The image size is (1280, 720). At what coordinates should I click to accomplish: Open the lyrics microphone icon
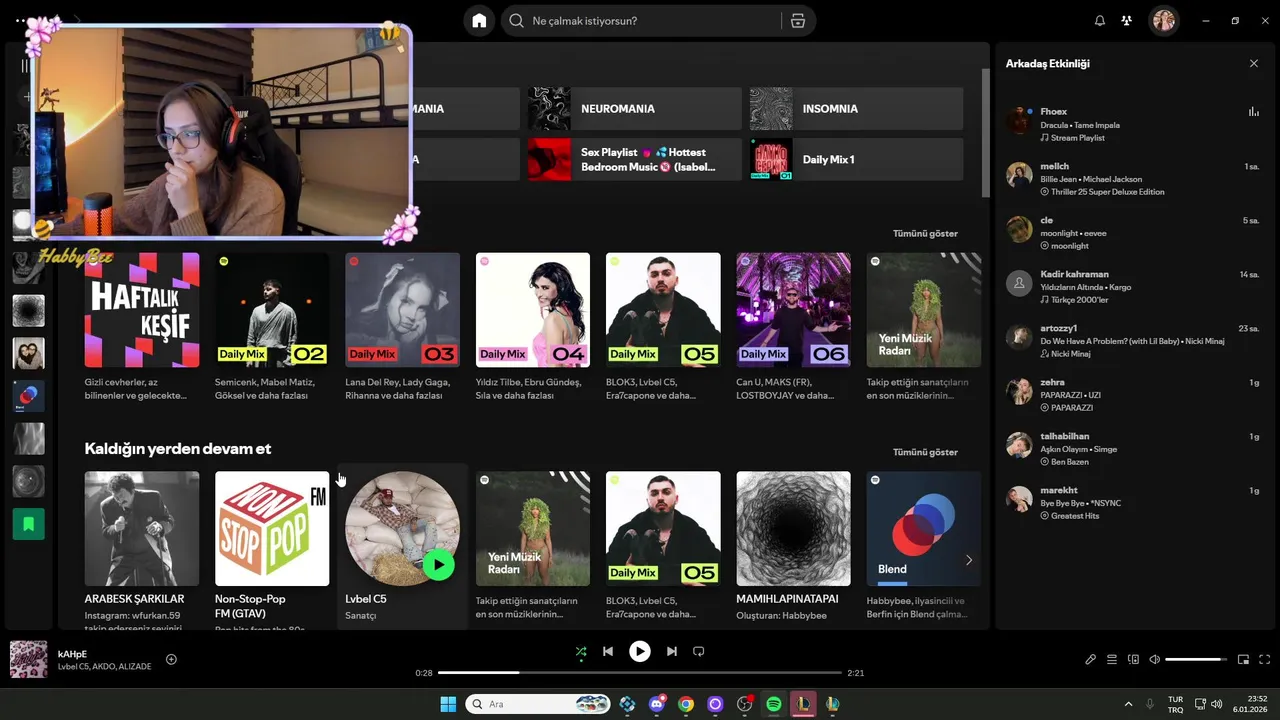(x=1091, y=660)
